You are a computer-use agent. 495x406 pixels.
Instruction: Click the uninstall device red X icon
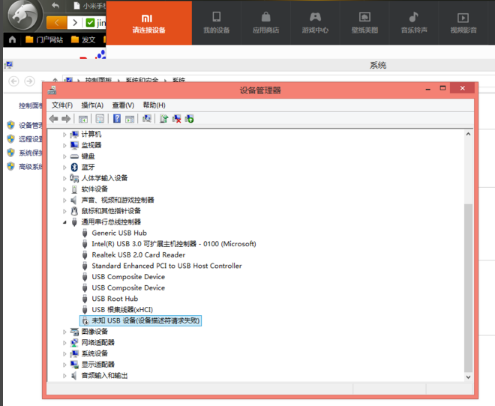coord(177,119)
